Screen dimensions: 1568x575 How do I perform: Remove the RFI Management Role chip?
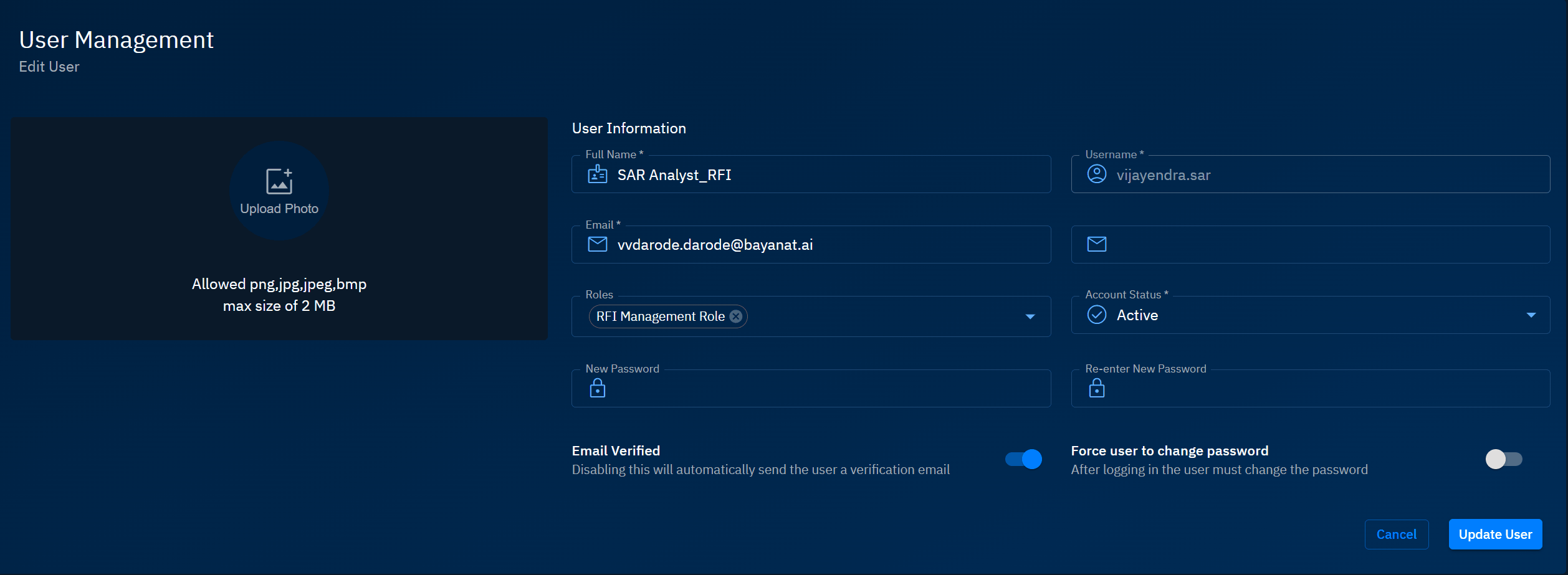736,316
